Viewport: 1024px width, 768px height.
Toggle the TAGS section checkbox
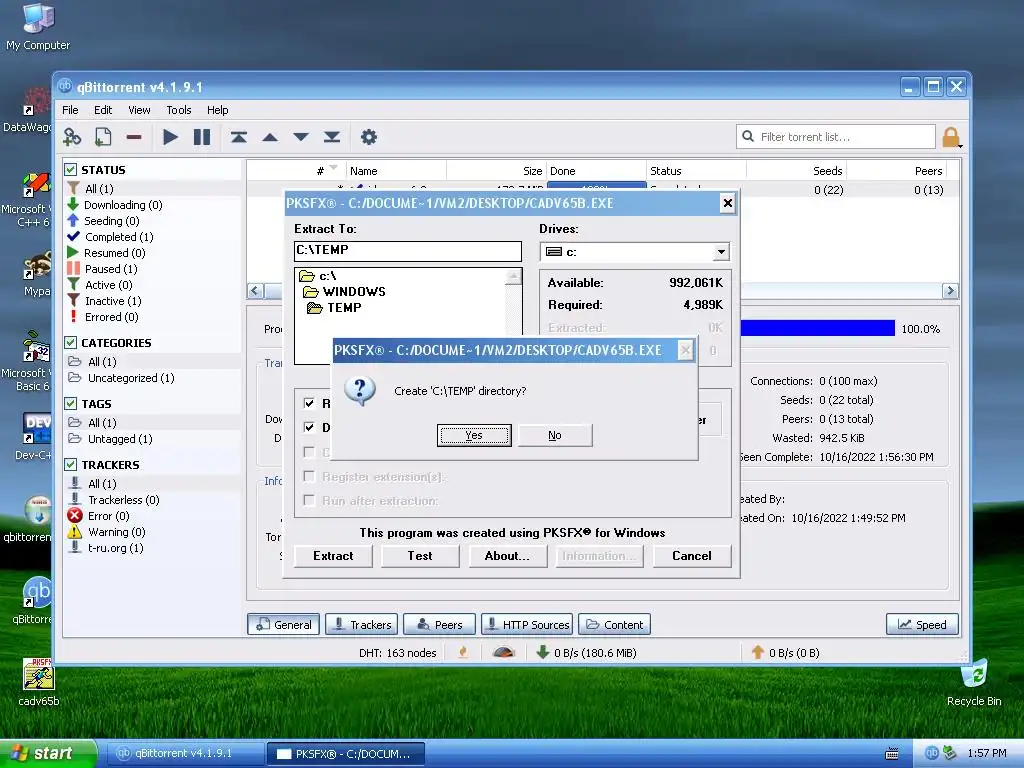(71, 404)
